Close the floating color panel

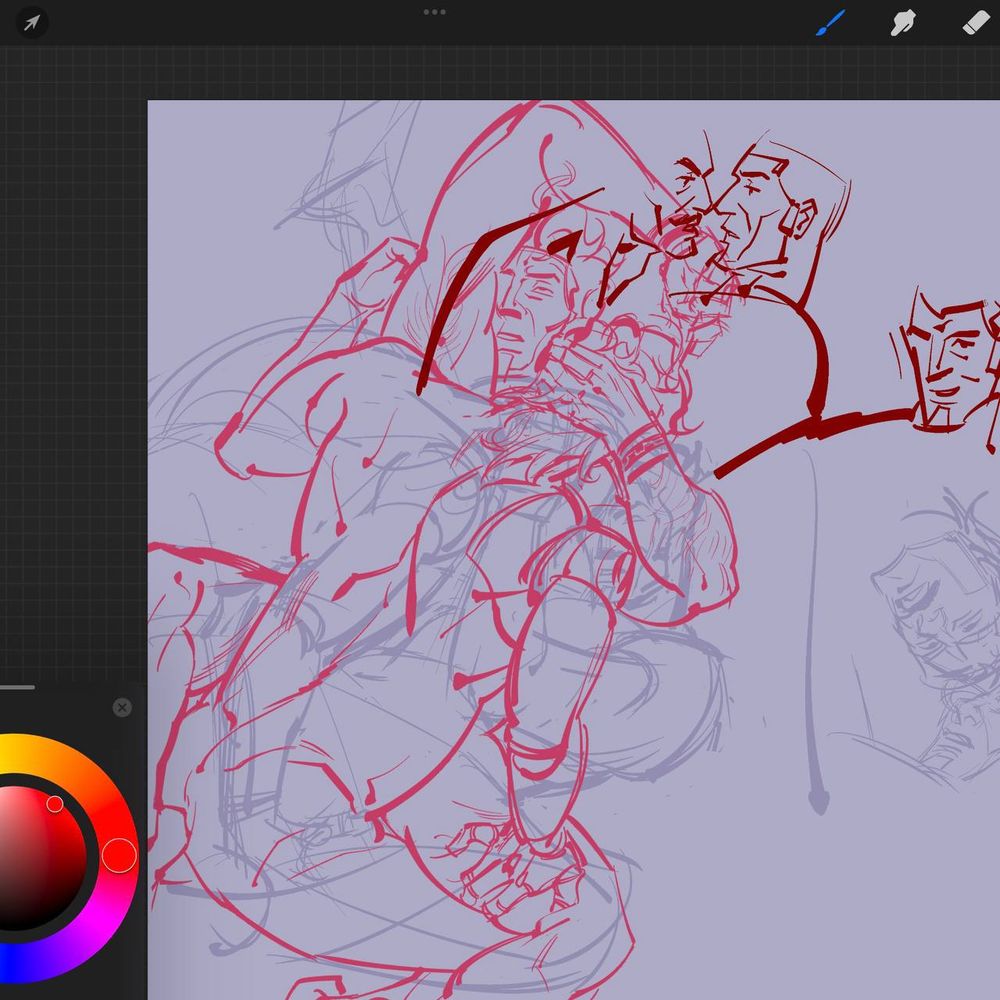click(122, 707)
